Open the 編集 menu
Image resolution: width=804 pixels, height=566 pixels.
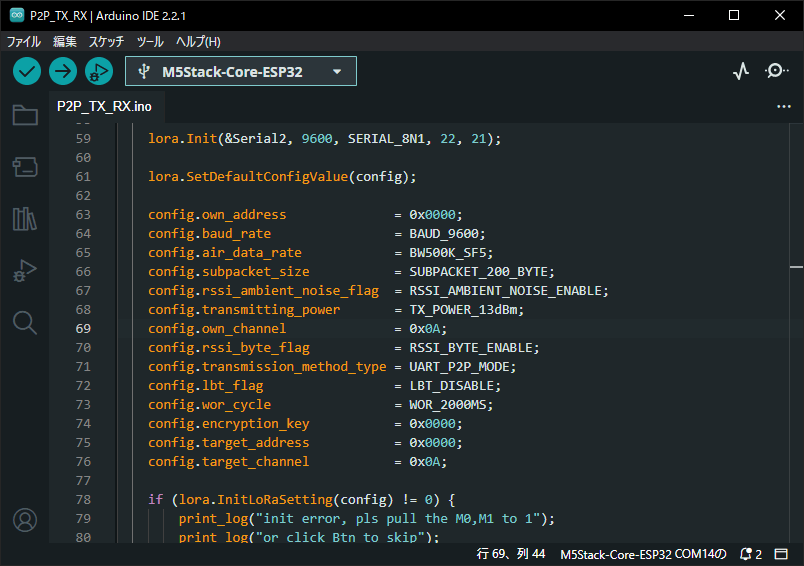pyautogui.click(x=65, y=42)
